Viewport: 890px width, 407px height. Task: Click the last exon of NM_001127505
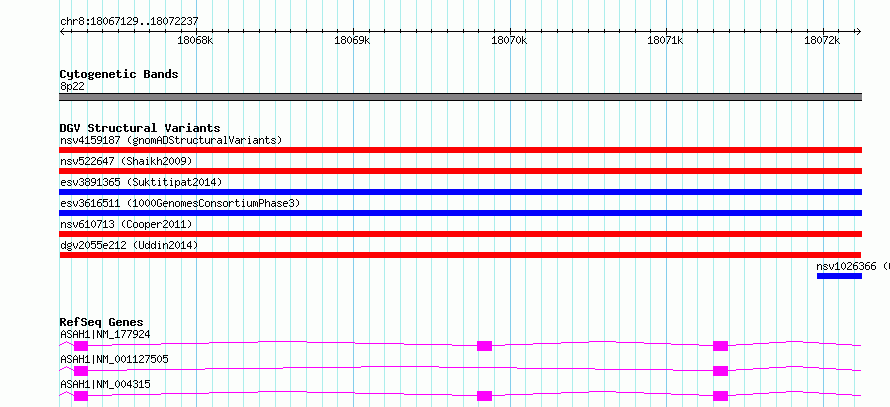pos(720,371)
